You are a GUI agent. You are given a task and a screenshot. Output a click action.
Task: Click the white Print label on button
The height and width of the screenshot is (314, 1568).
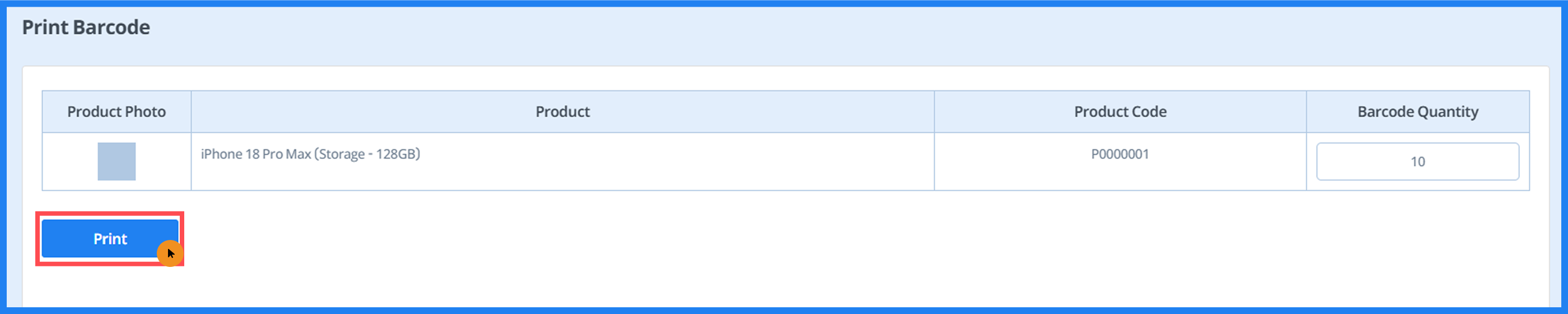point(110,238)
